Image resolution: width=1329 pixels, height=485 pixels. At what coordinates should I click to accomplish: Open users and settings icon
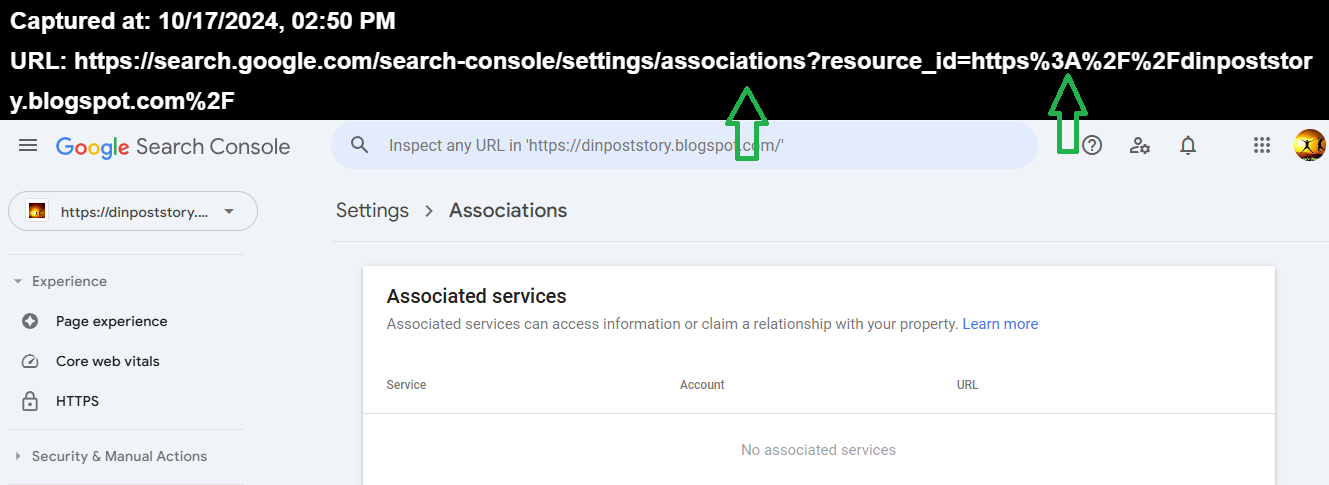[1139, 146]
